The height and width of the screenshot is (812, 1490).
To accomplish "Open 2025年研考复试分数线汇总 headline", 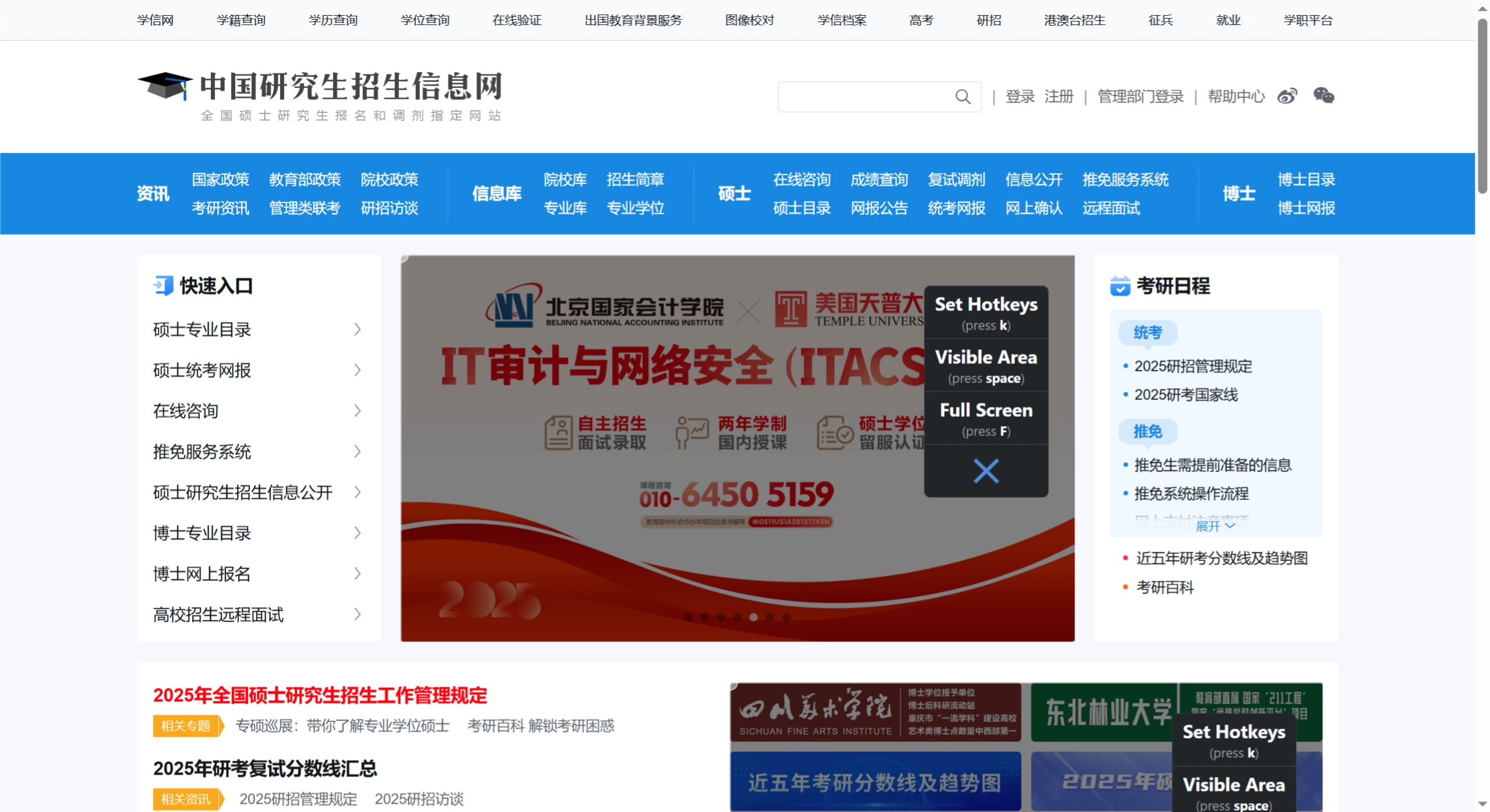I will (265, 769).
